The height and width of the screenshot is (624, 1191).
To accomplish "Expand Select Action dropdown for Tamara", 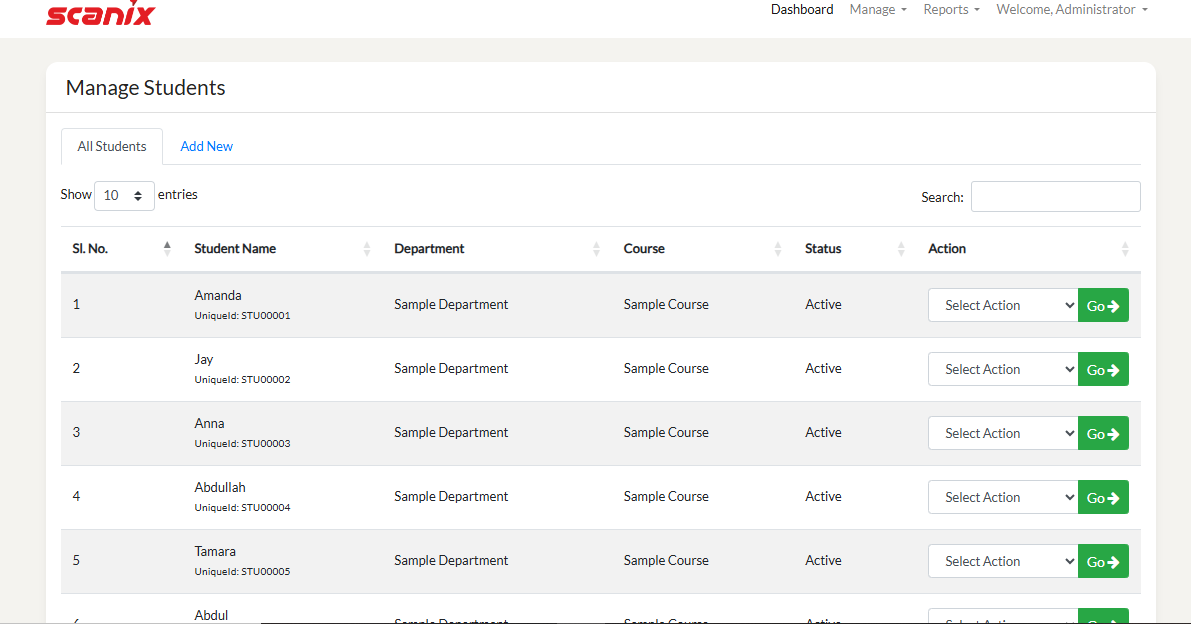I will tap(1003, 562).
